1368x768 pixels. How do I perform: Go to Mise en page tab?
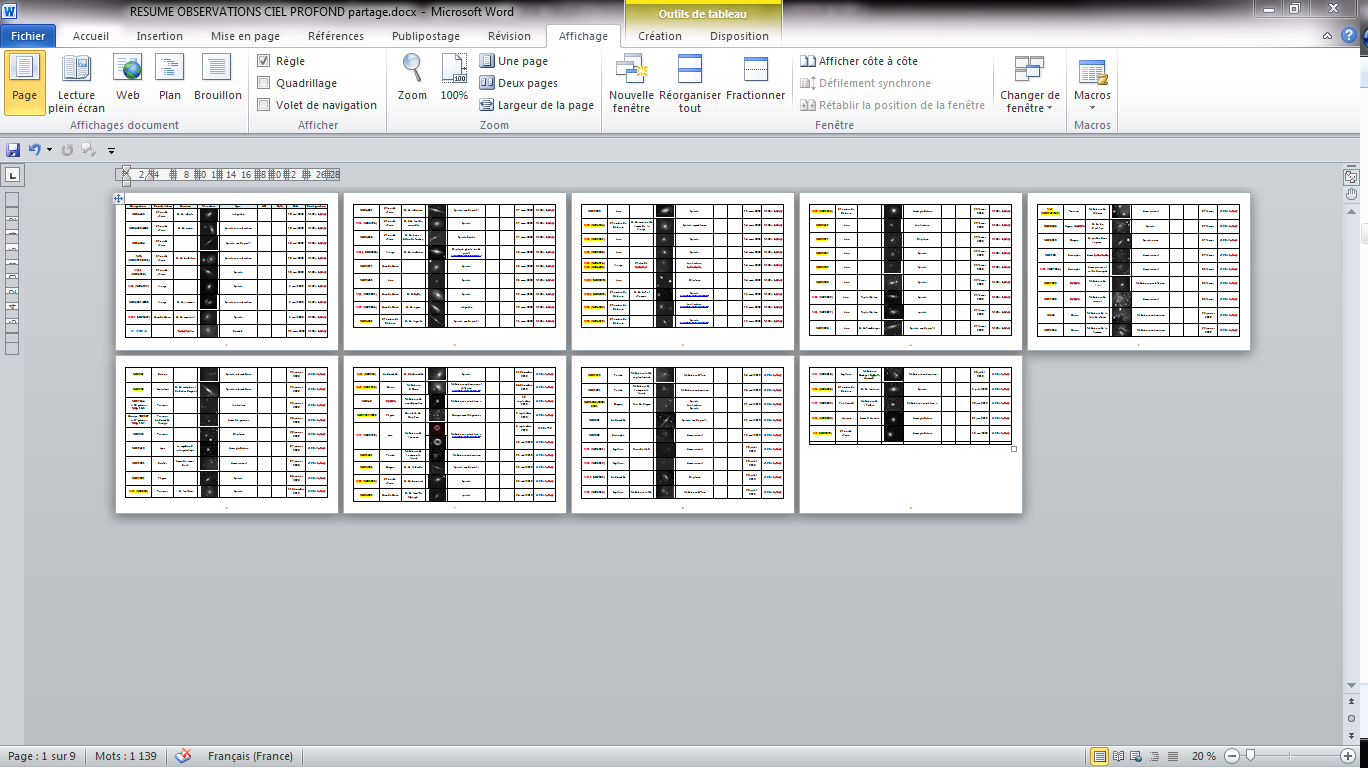(x=245, y=36)
